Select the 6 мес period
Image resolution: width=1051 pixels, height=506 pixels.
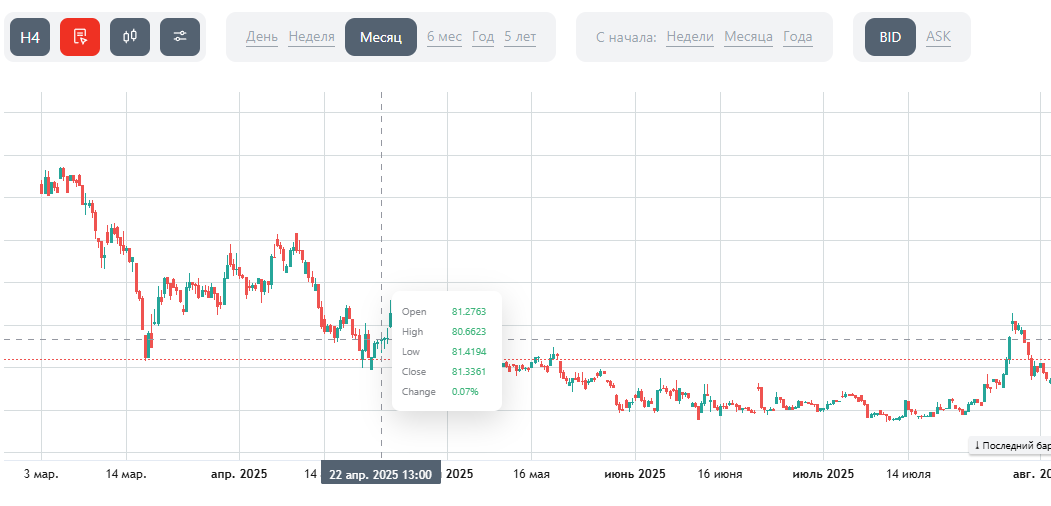[444, 37]
